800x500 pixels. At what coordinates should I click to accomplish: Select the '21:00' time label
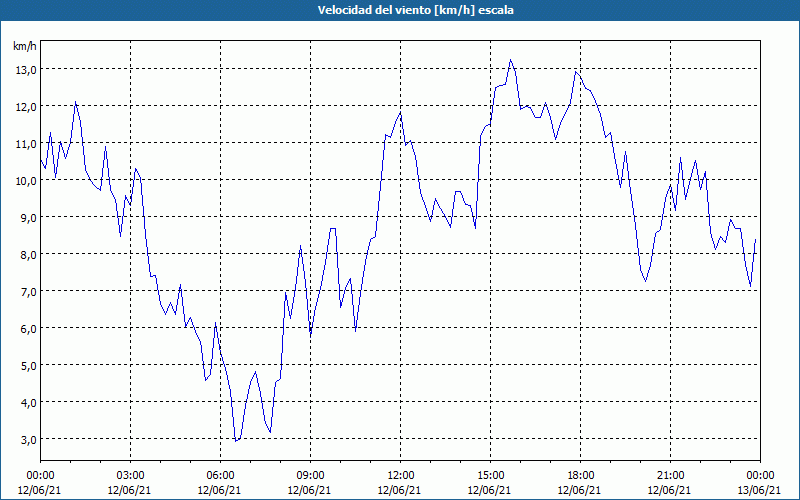pyautogui.click(x=670, y=476)
